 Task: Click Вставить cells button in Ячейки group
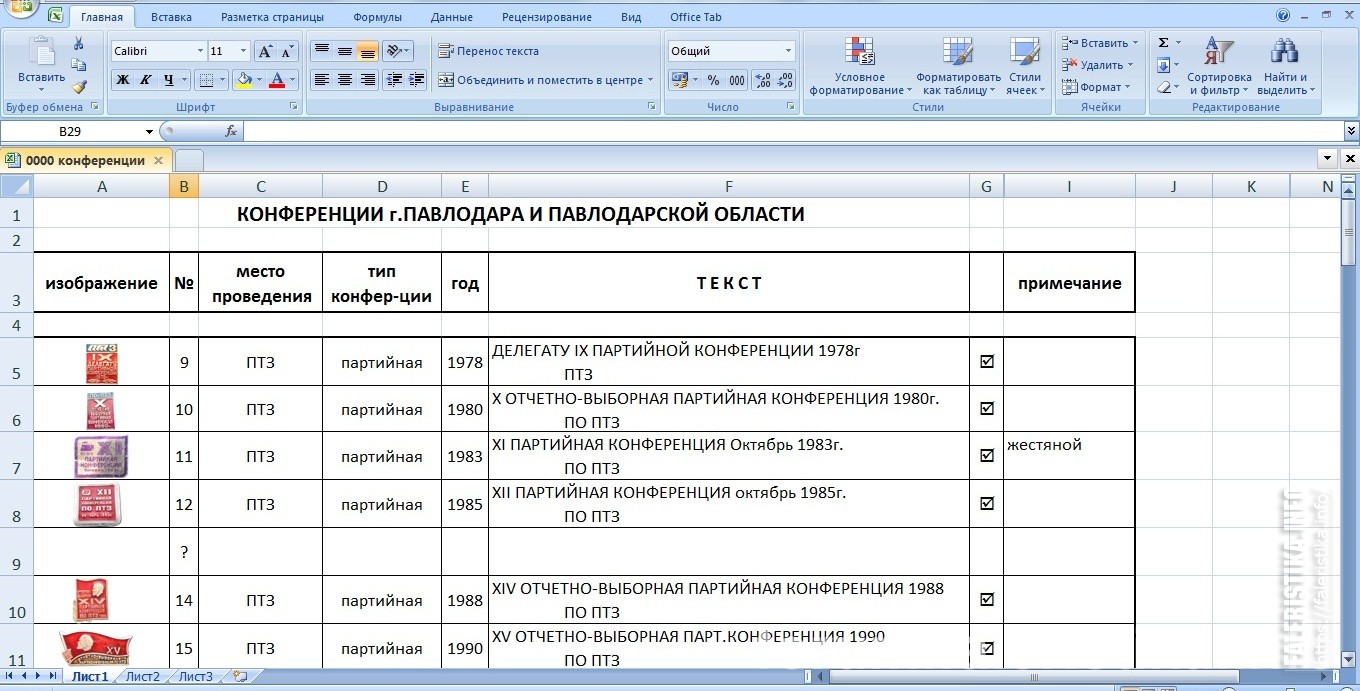coord(1098,43)
